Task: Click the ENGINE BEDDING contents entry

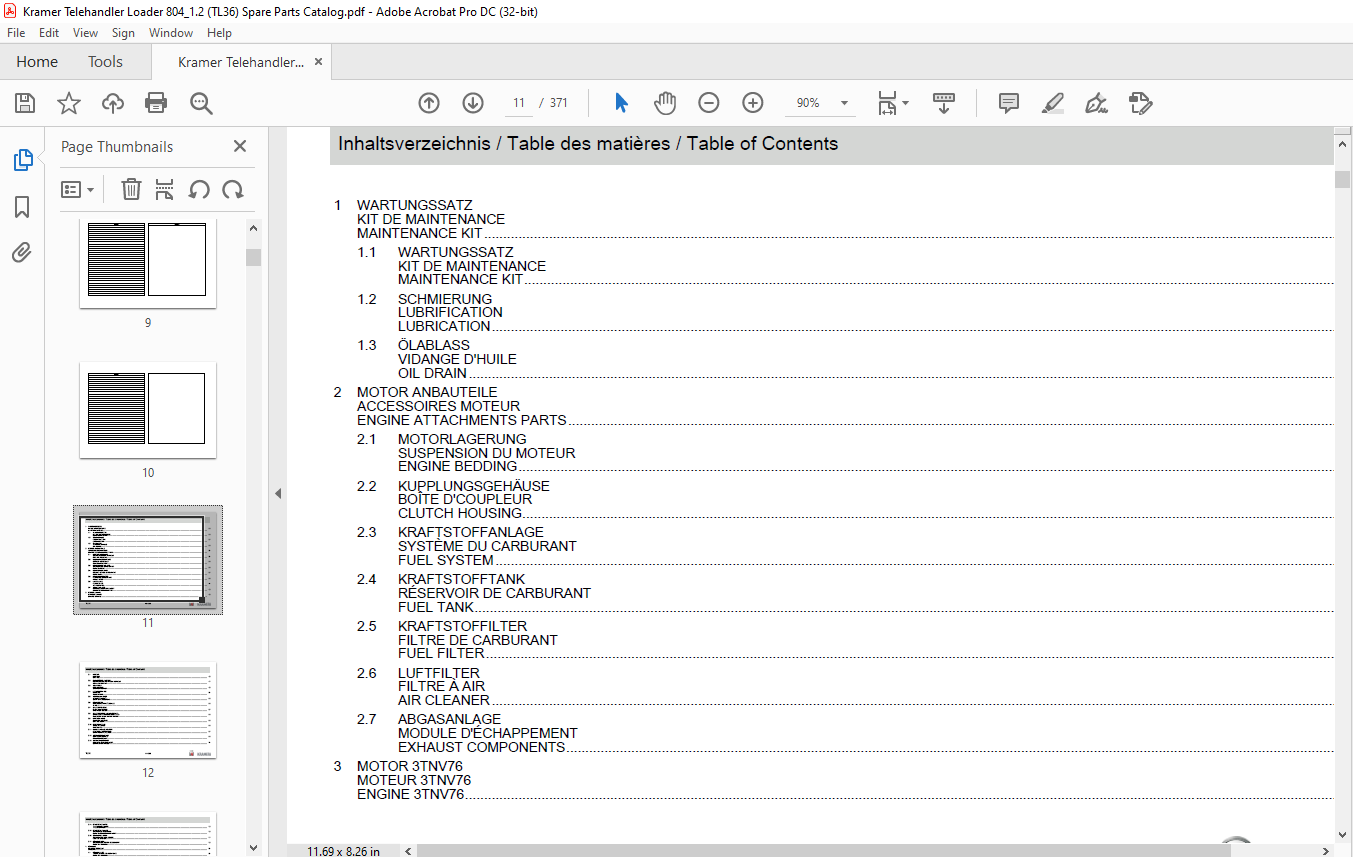Action: (x=458, y=466)
